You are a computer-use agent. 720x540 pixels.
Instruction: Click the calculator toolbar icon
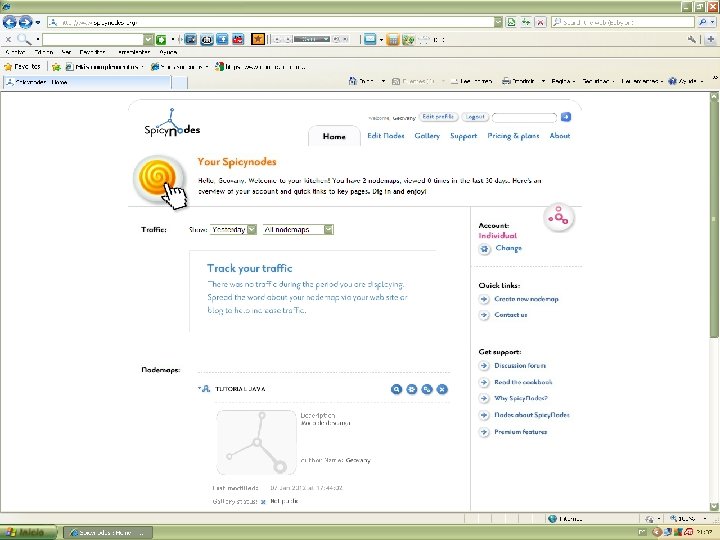(393, 39)
